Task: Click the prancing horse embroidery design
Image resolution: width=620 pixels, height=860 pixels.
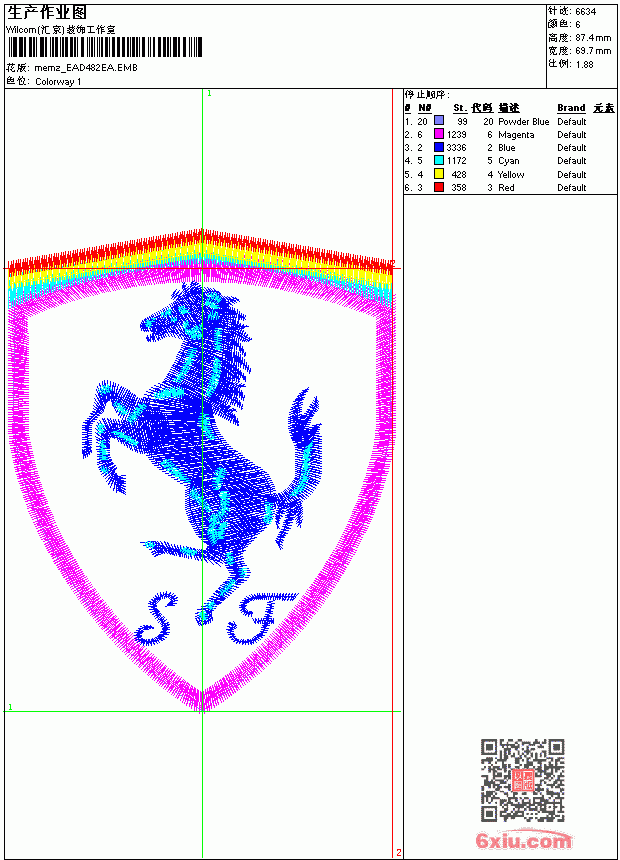Action: coord(202,452)
